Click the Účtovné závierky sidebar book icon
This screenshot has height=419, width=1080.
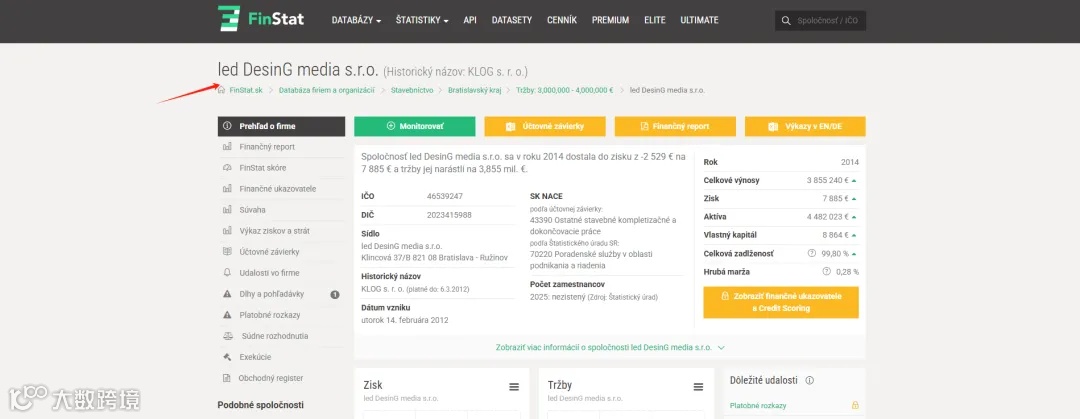click(x=227, y=252)
